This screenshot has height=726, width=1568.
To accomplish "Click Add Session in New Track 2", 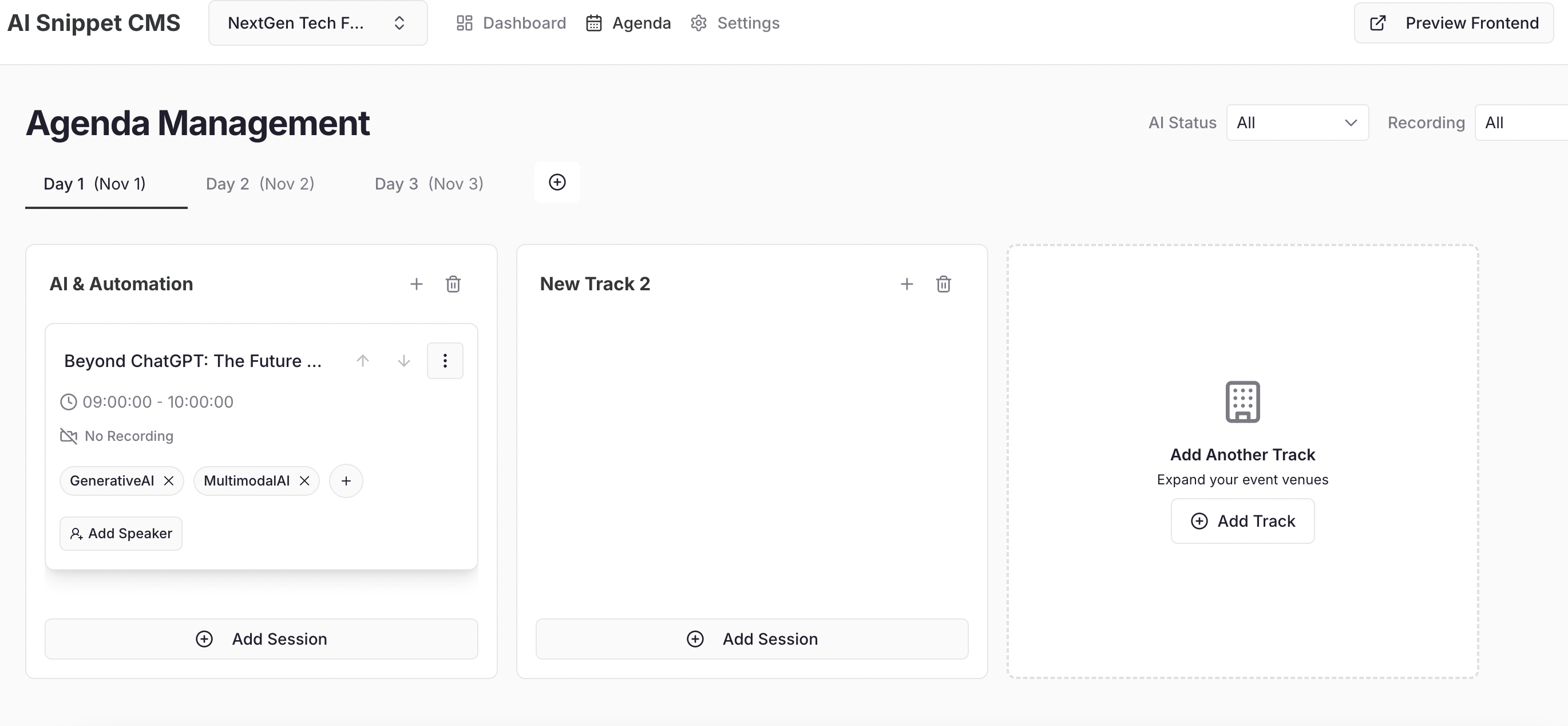I will (x=752, y=639).
